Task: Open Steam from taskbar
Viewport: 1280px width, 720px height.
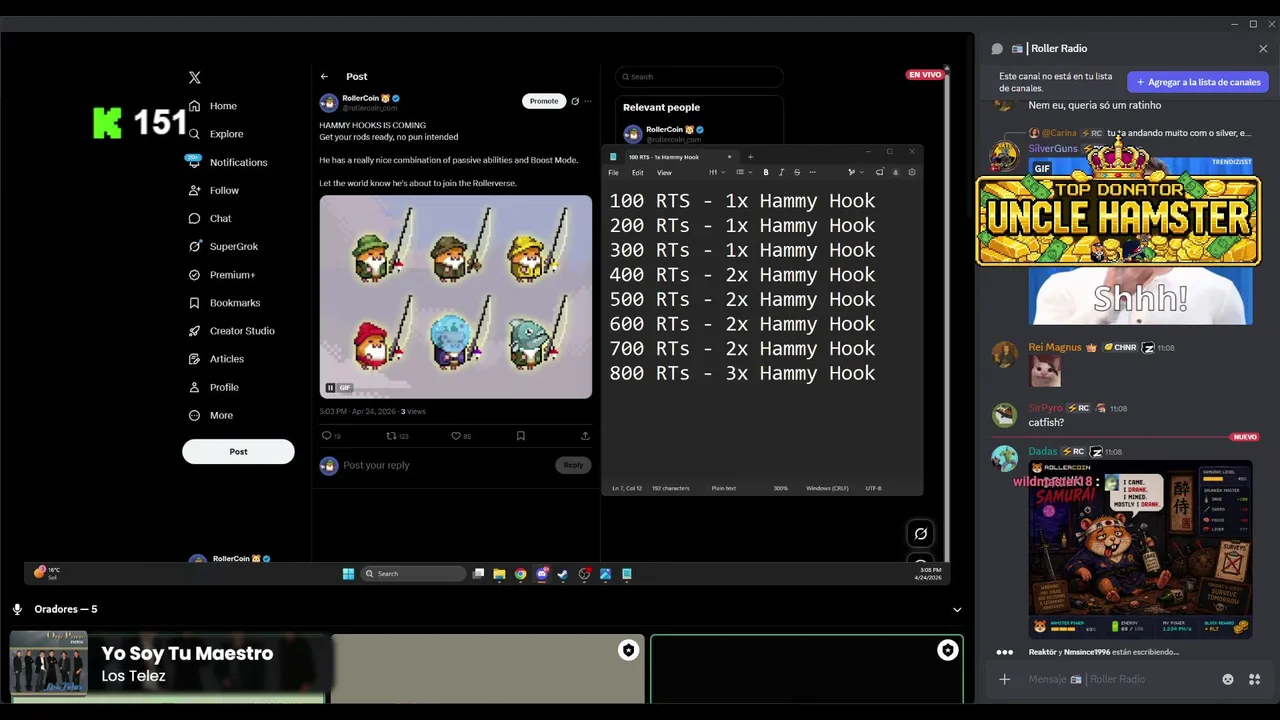Action: pos(563,574)
